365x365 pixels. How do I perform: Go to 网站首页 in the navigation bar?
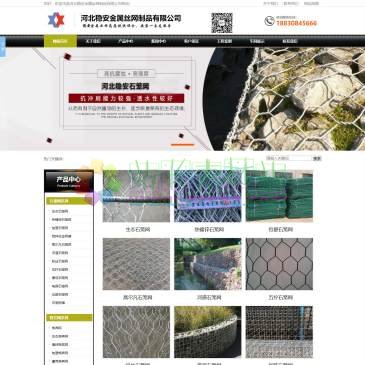point(60,41)
